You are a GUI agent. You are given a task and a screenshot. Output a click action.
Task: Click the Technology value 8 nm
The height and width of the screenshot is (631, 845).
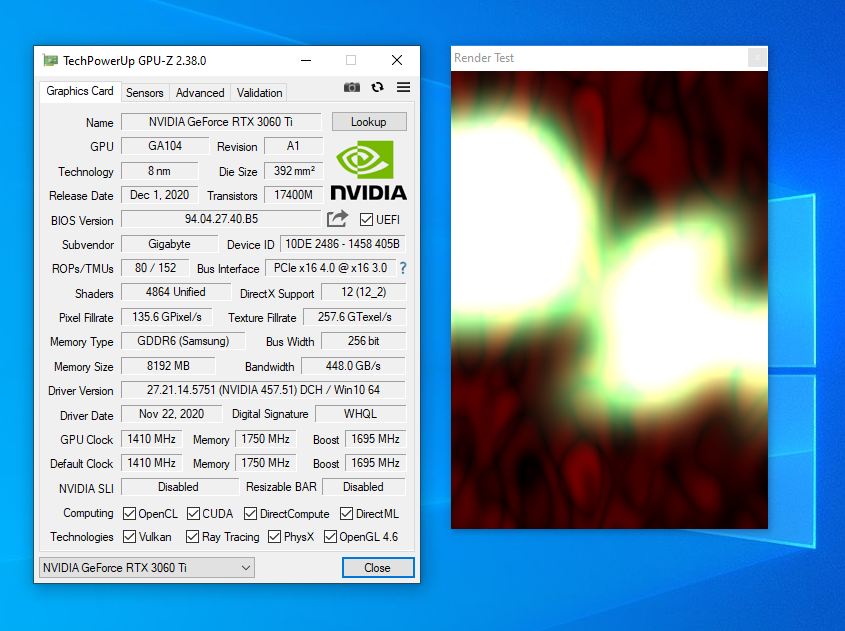[x=160, y=171]
